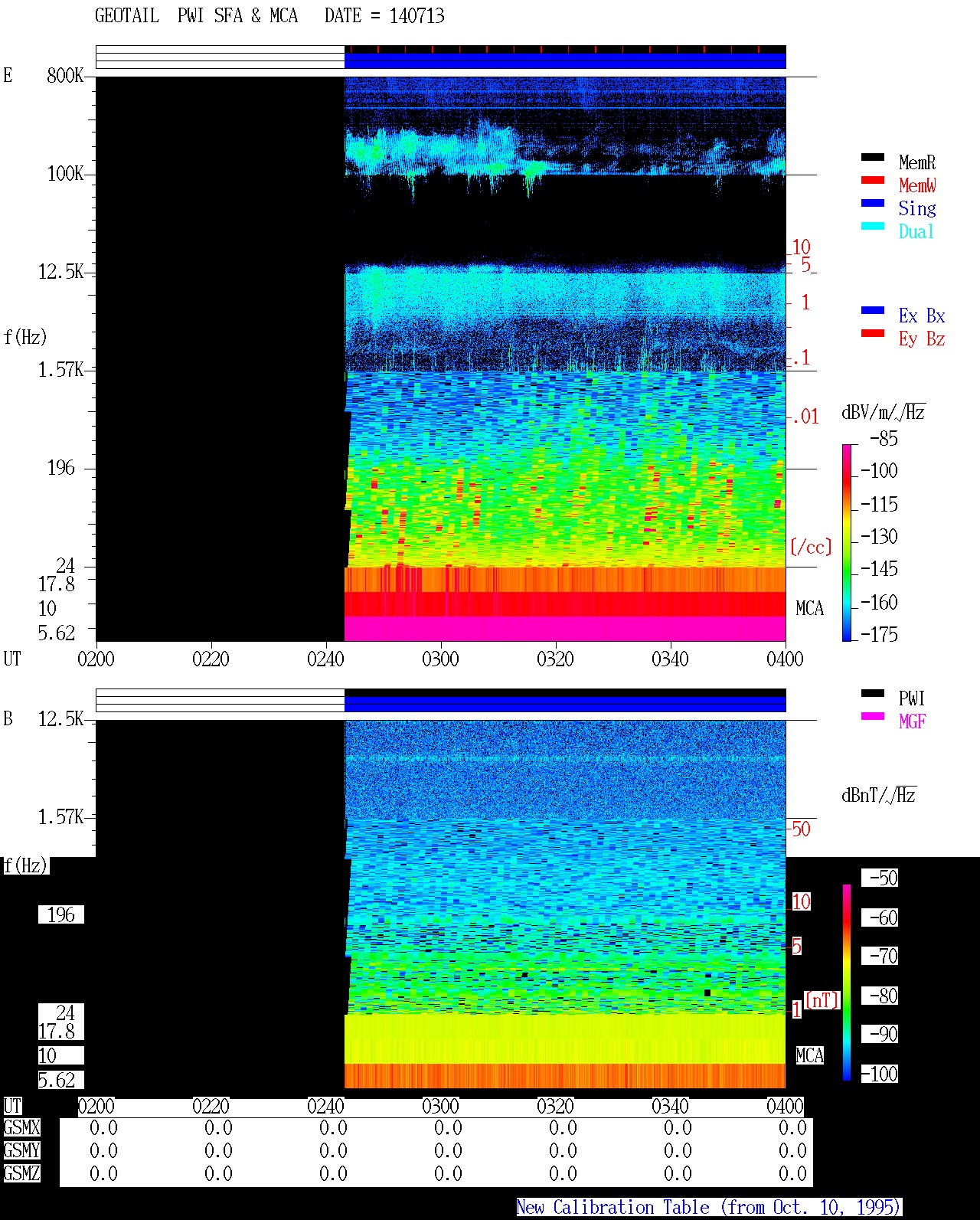Open the New Calibration Table note link
The height and width of the screenshot is (1220, 980).
click(709, 1207)
